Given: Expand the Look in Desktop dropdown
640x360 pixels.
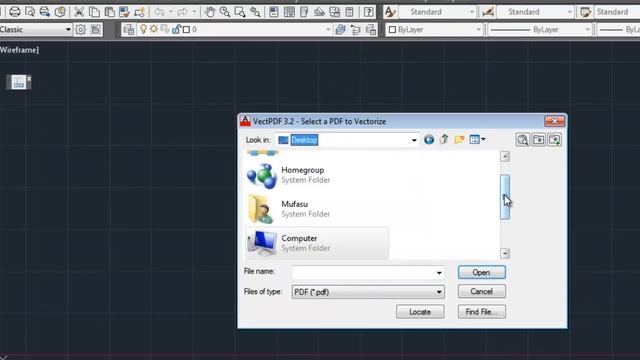Looking at the screenshot, I should point(414,140).
